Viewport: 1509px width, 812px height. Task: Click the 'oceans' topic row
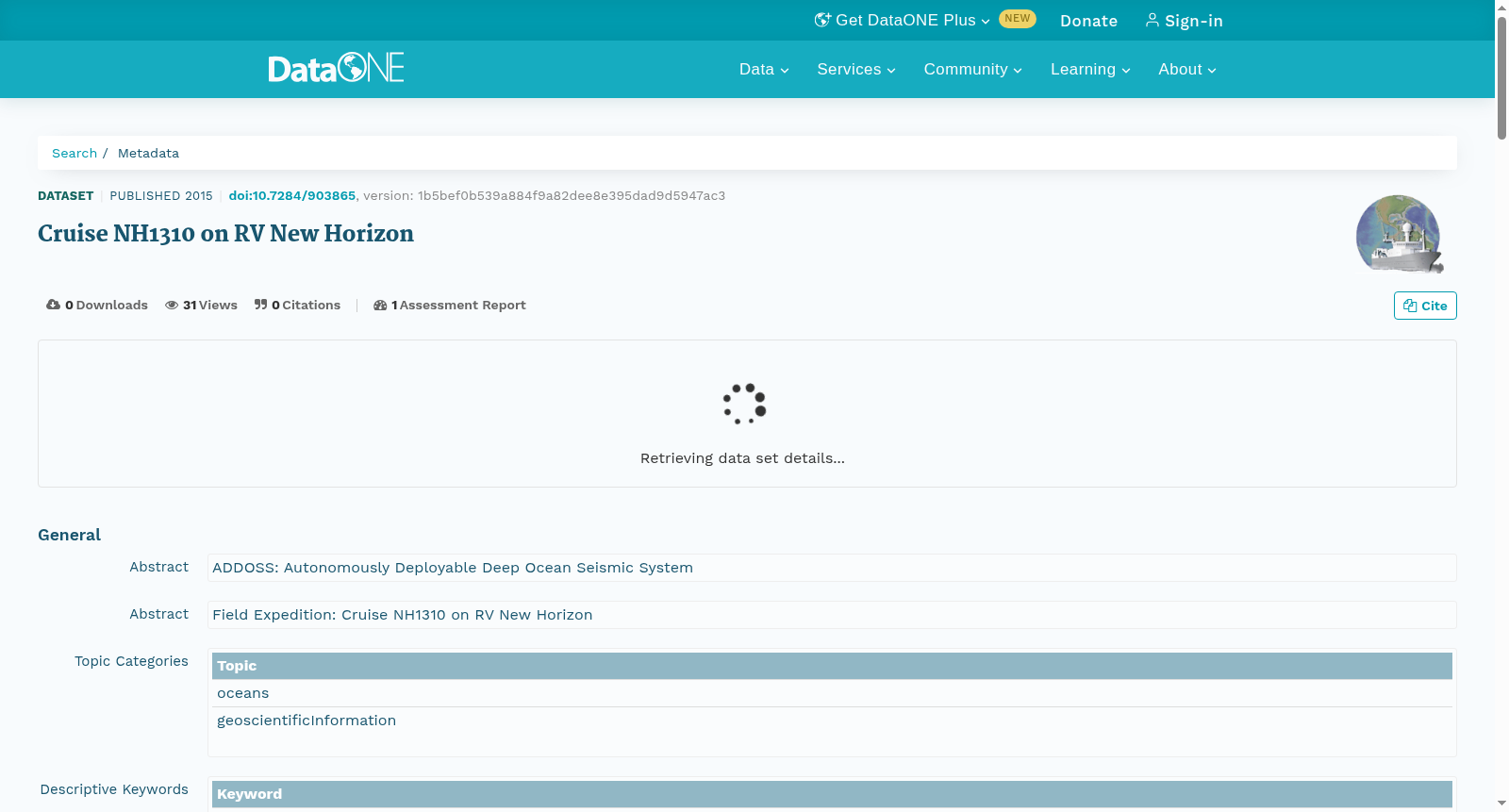pos(832,693)
